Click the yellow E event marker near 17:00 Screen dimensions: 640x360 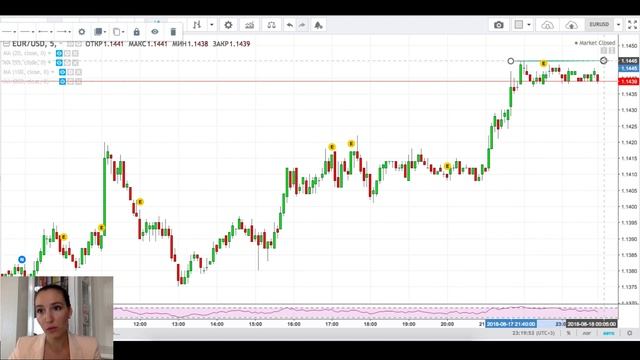(x=332, y=147)
